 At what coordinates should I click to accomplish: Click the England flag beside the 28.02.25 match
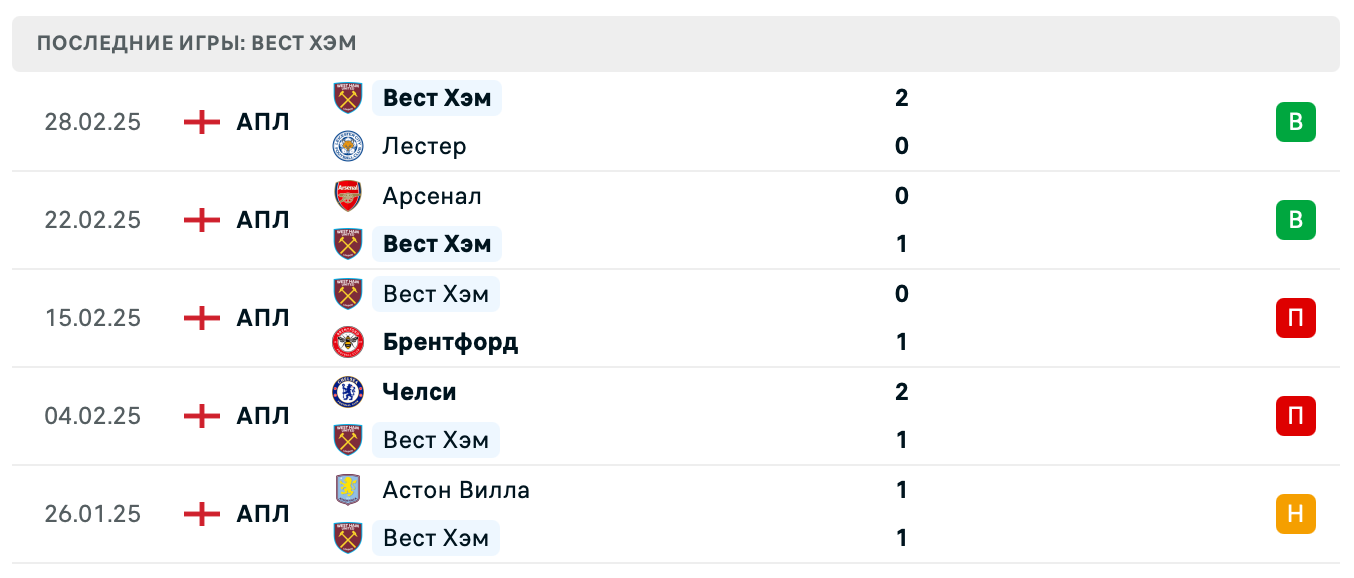pos(203,122)
